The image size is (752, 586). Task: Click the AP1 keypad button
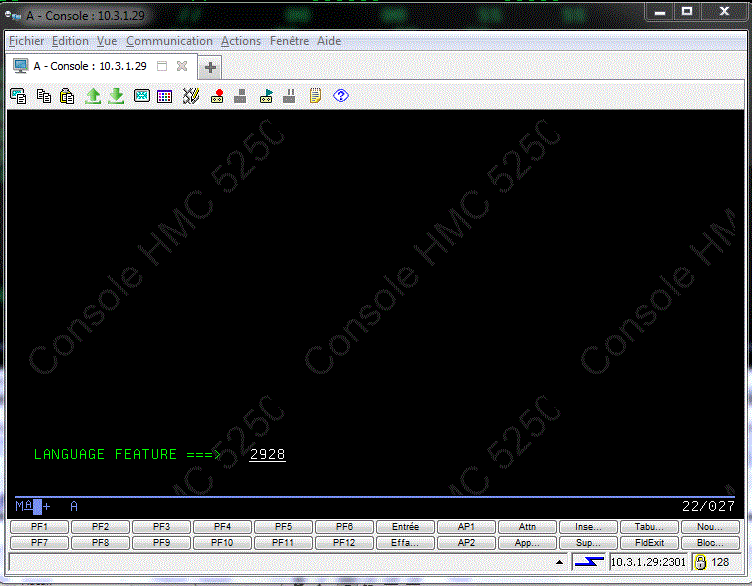[466, 527]
